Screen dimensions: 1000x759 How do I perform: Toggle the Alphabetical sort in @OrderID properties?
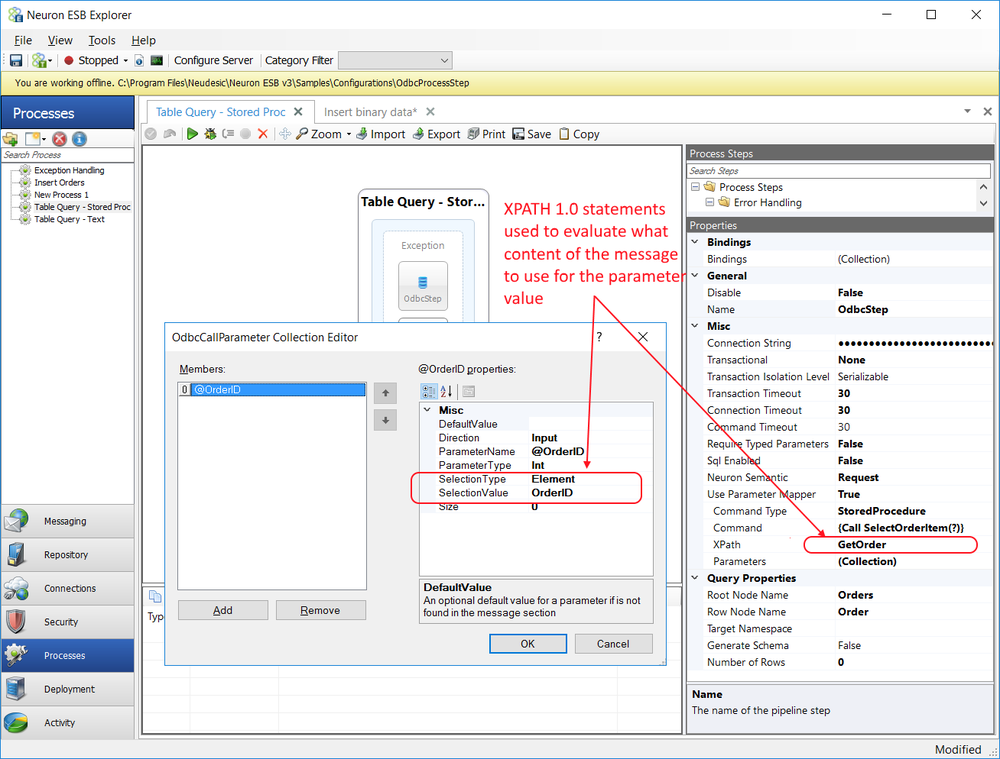pos(446,391)
